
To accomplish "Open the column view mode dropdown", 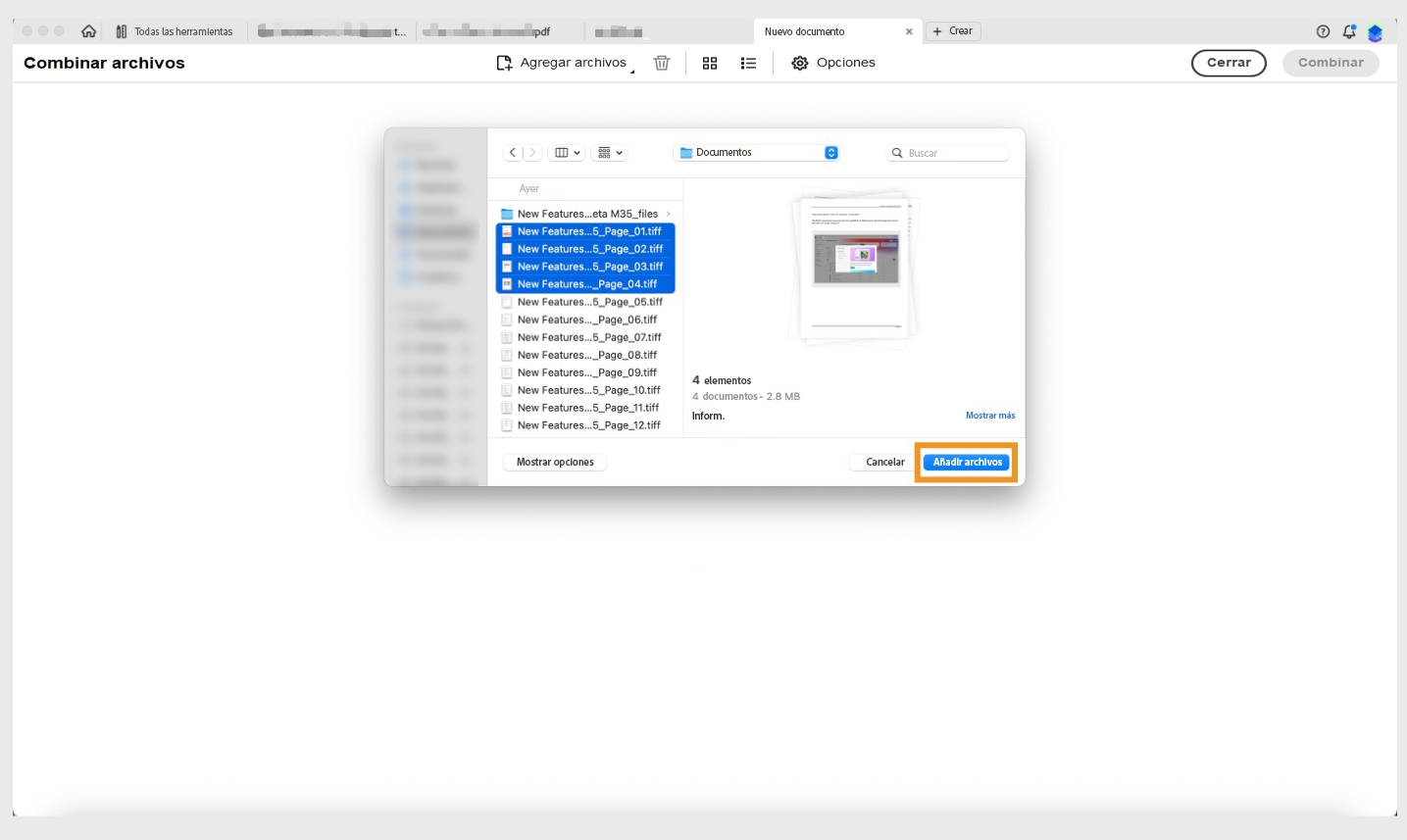I will coord(568,153).
